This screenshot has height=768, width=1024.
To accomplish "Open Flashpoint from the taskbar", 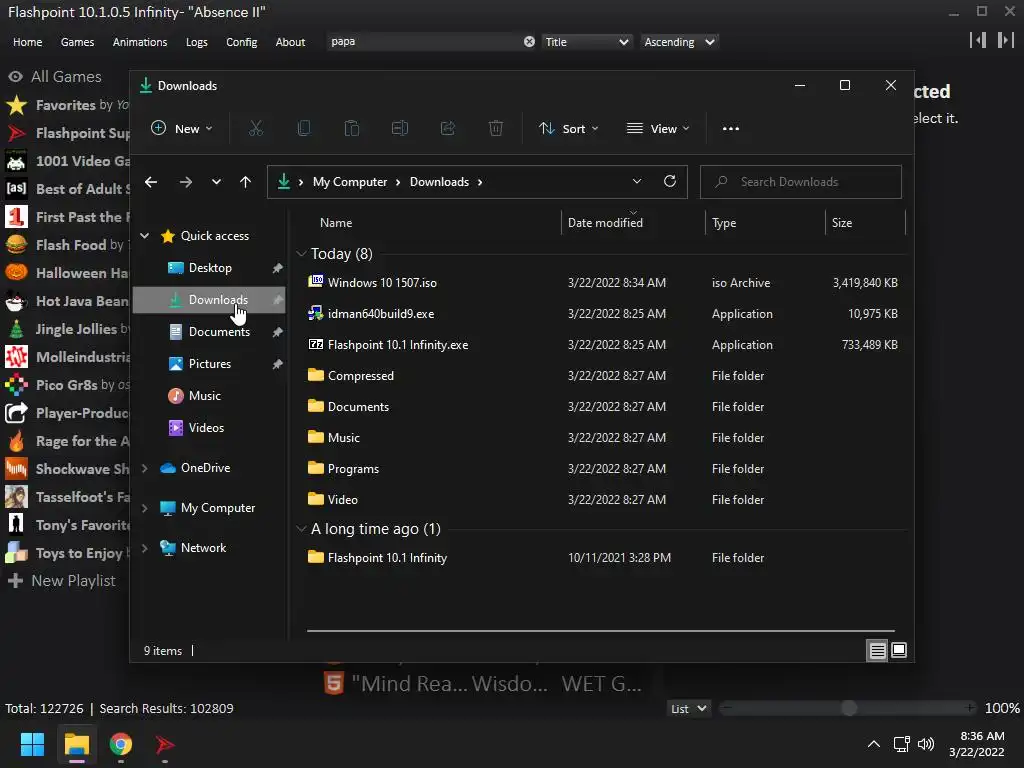I will point(165,744).
